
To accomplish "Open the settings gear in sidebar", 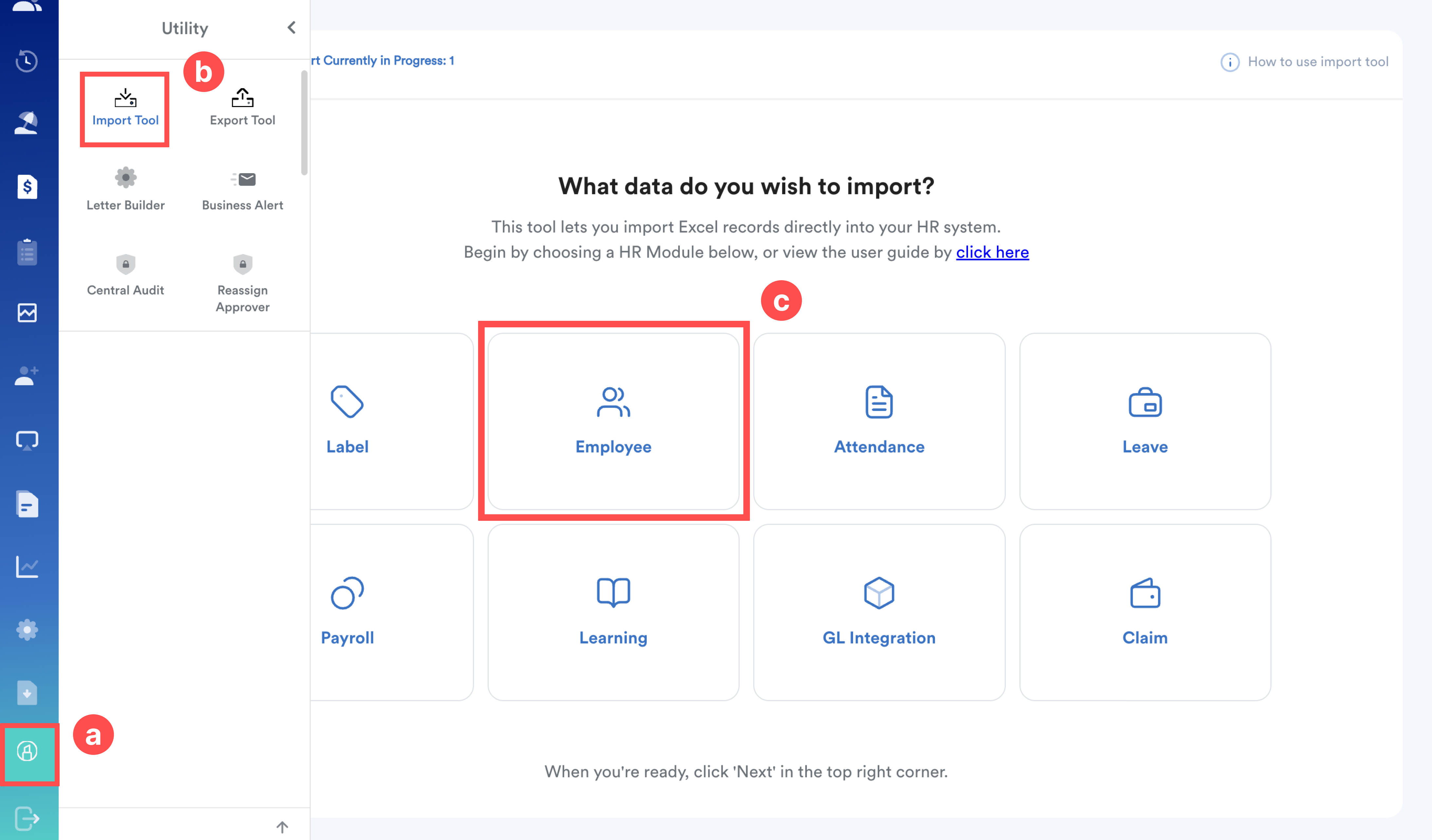I will pyautogui.click(x=27, y=630).
